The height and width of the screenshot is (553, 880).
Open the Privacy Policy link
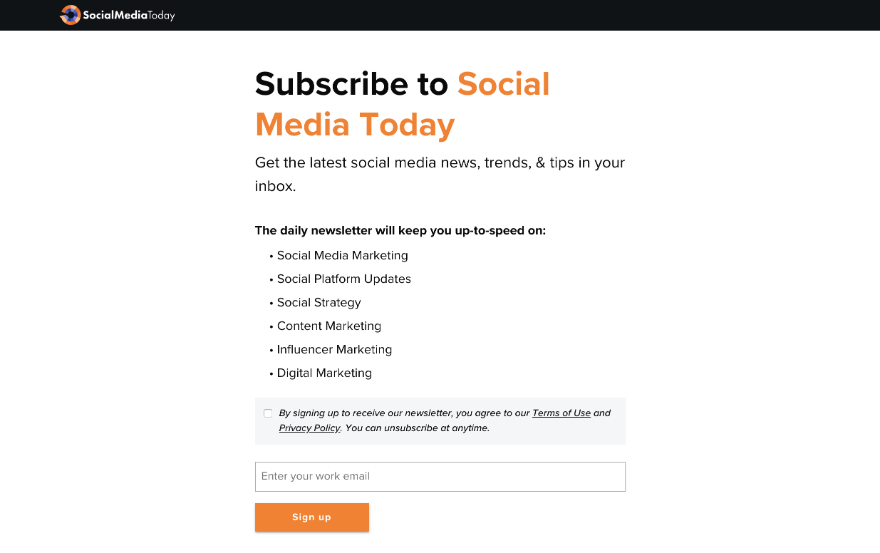(x=309, y=428)
